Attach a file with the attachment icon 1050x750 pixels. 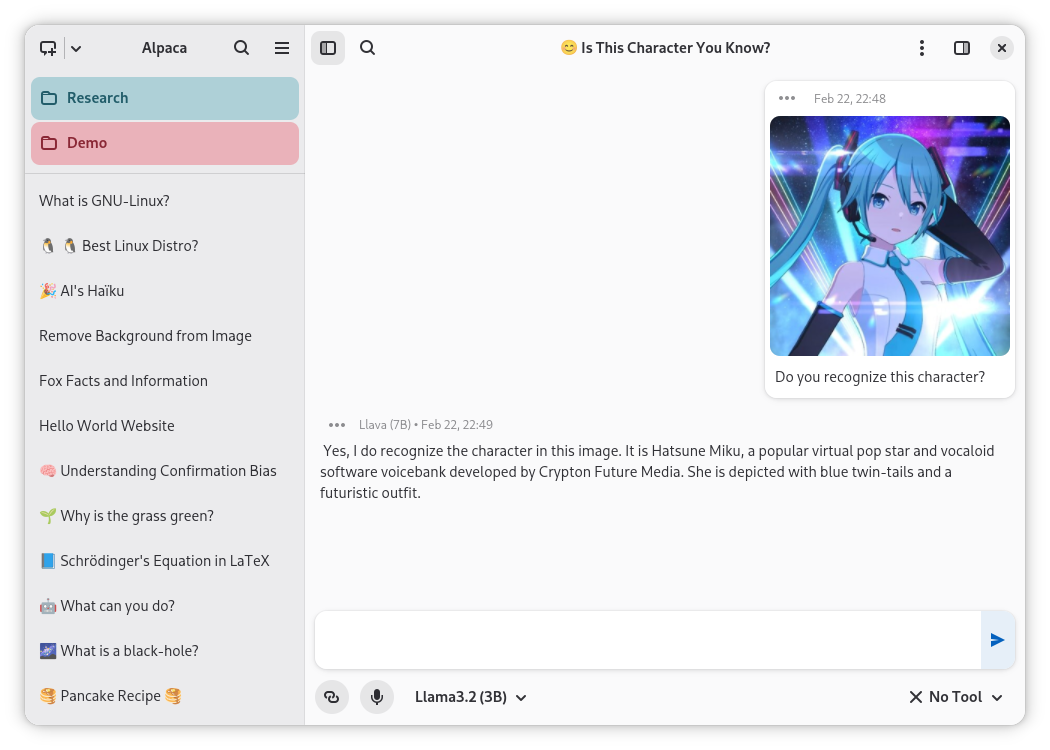[332, 697]
